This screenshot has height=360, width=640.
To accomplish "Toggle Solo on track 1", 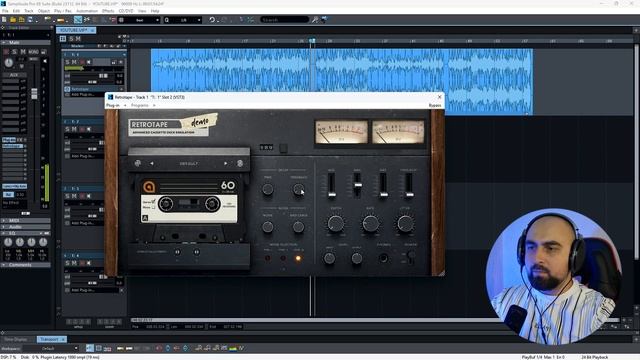I will pos(67,62).
